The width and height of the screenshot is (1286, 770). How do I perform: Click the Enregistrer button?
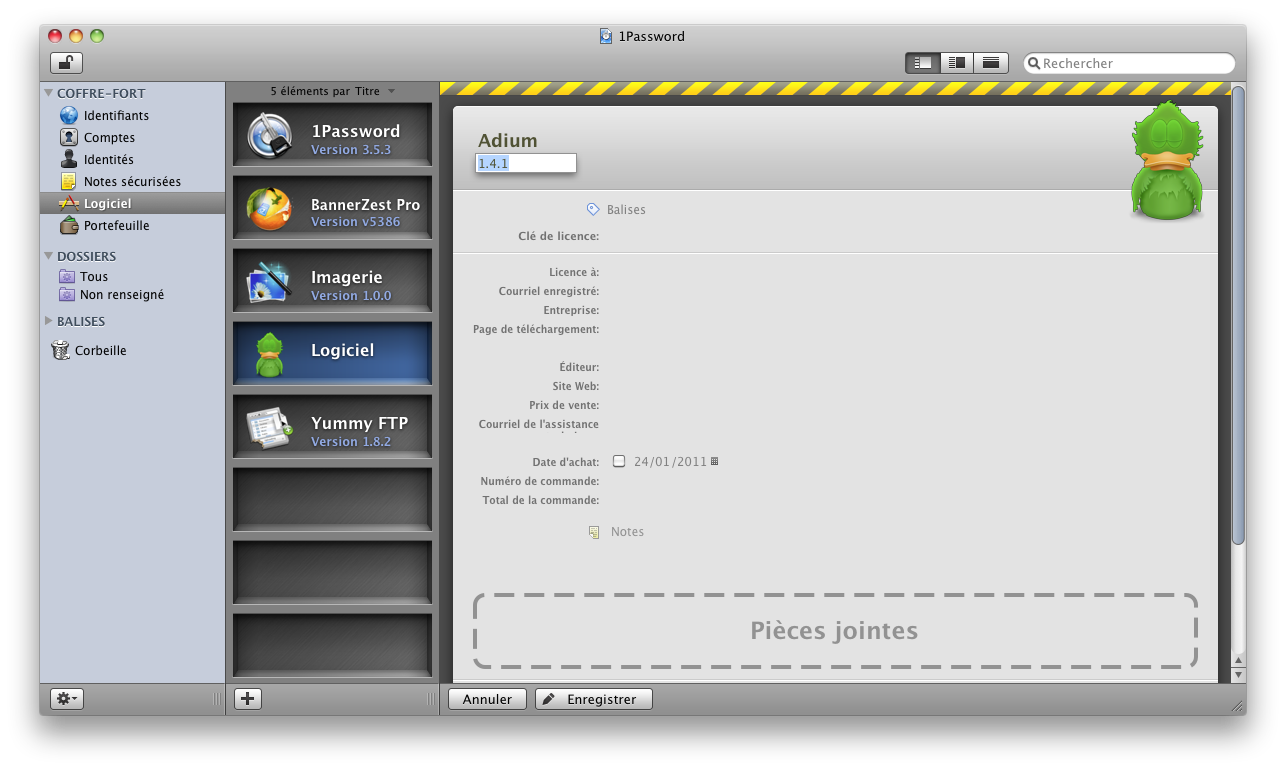click(x=594, y=699)
